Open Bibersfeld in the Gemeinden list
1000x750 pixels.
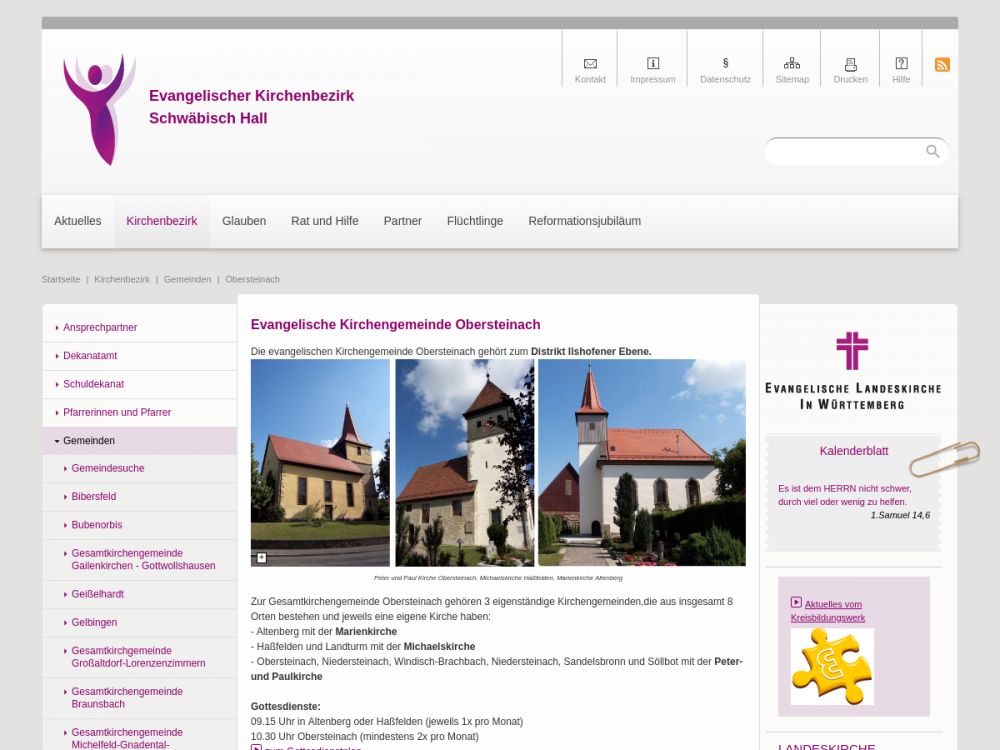click(x=94, y=497)
